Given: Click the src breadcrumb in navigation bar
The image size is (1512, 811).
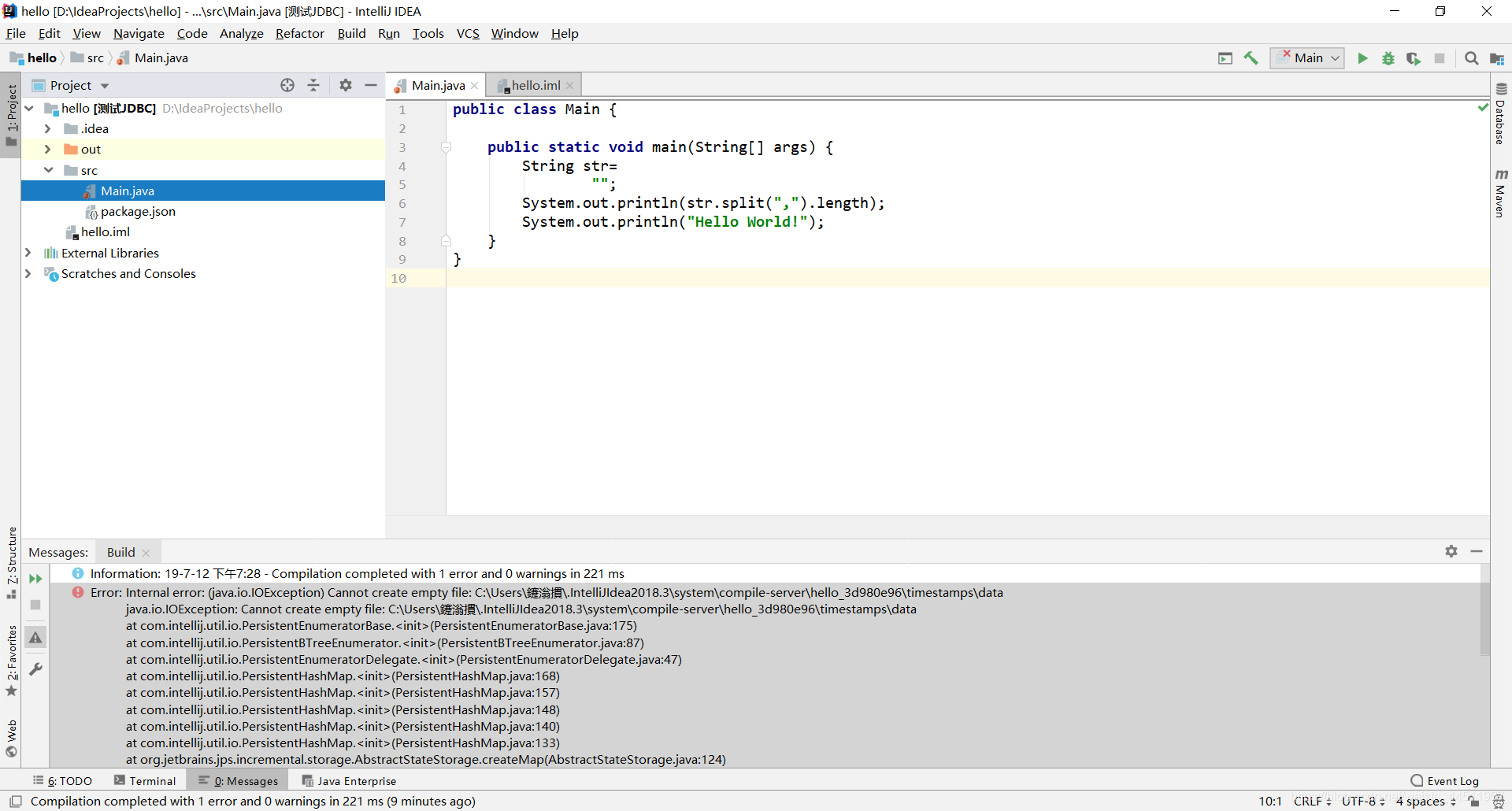Looking at the screenshot, I should [87, 58].
